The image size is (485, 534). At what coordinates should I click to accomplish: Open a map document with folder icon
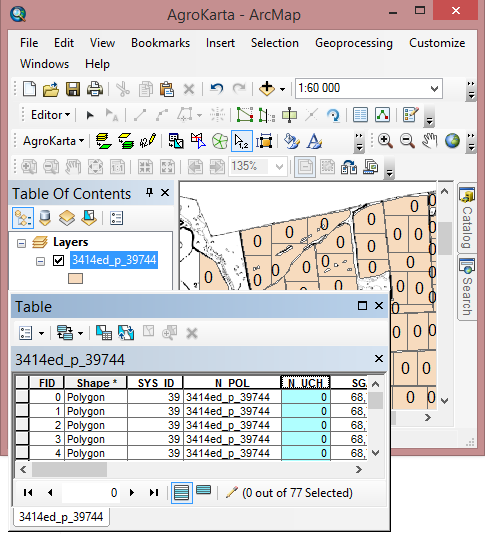coord(51,89)
